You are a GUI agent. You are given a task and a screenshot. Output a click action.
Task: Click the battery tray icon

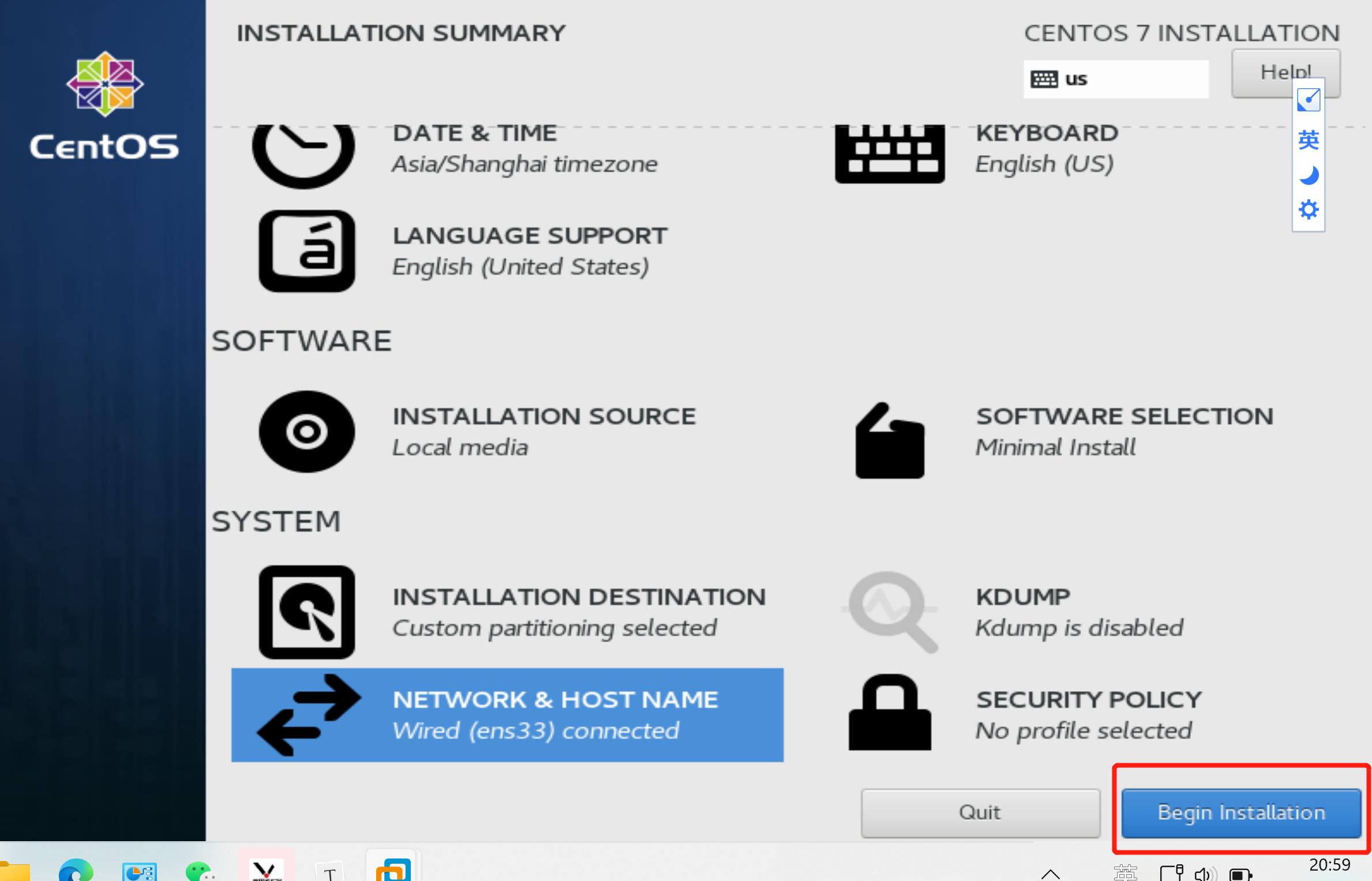click(1240, 874)
